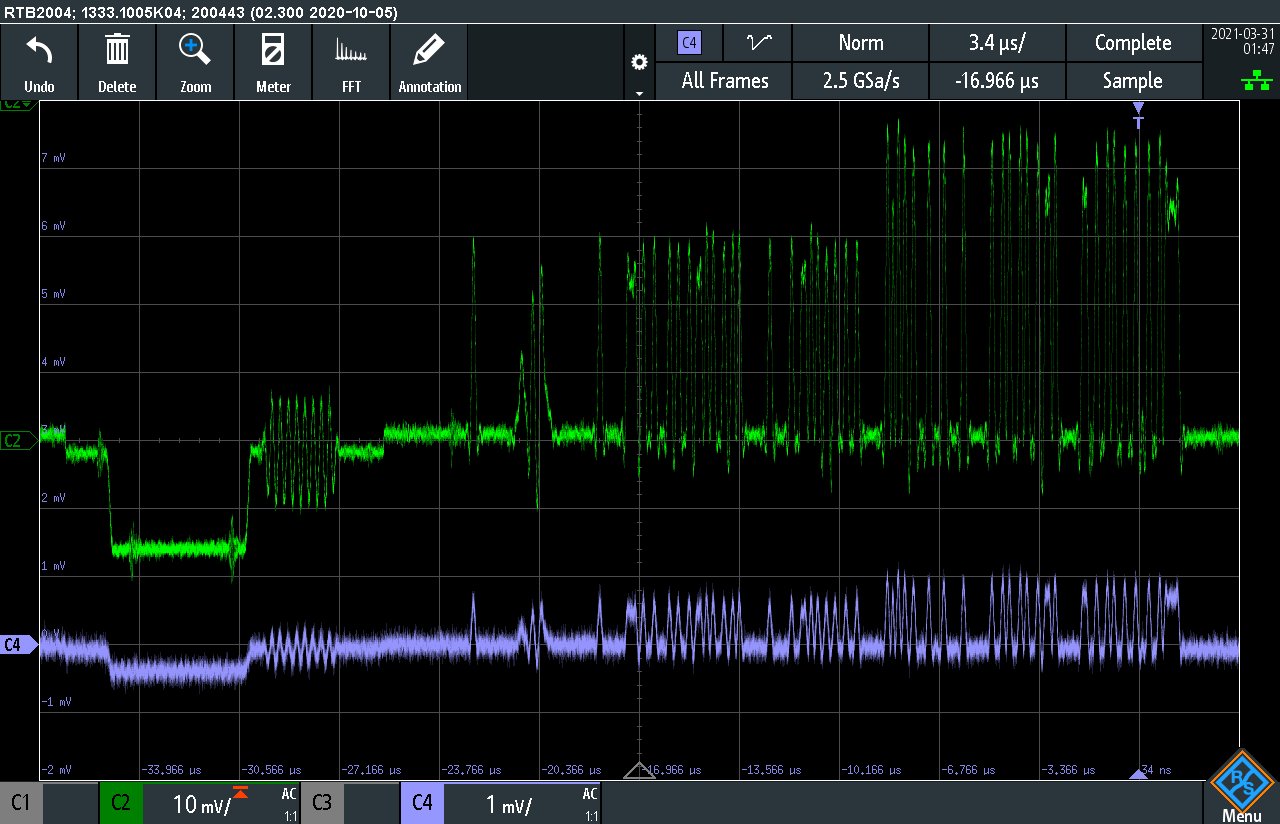Click the green network status icon
This screenshot has height=824, width=1280.
pyautogui.click(x=1256, y=82)
